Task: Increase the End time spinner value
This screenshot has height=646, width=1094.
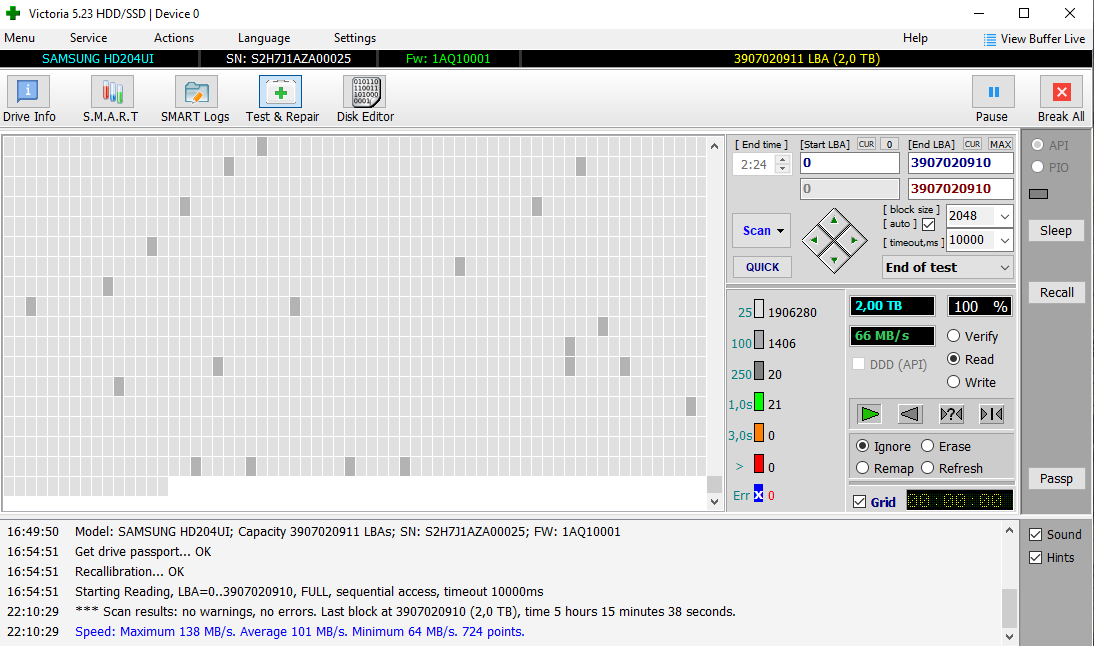Action: tap(783, 160)
